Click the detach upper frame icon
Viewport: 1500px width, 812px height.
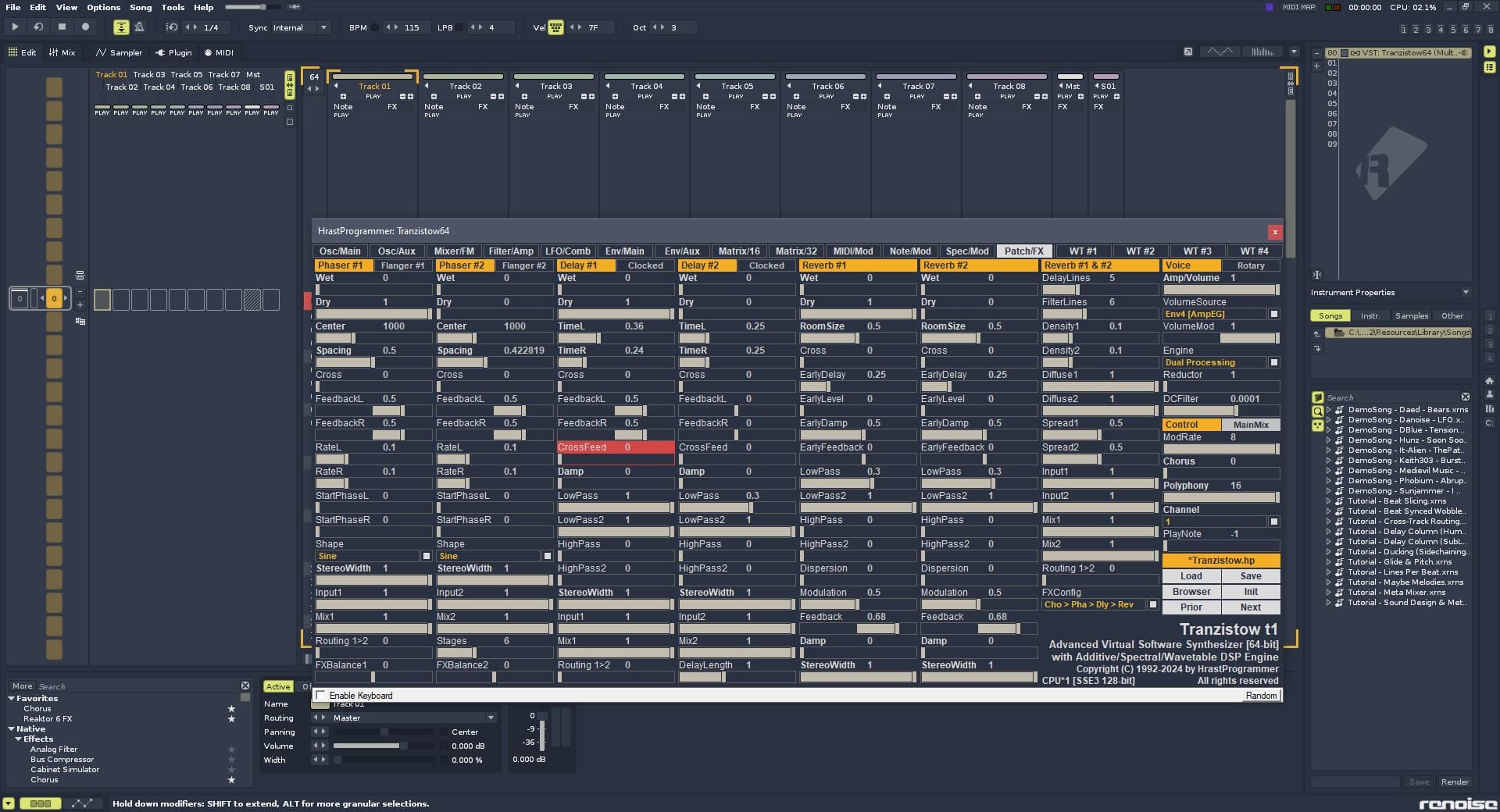[x=1187, y=52]
